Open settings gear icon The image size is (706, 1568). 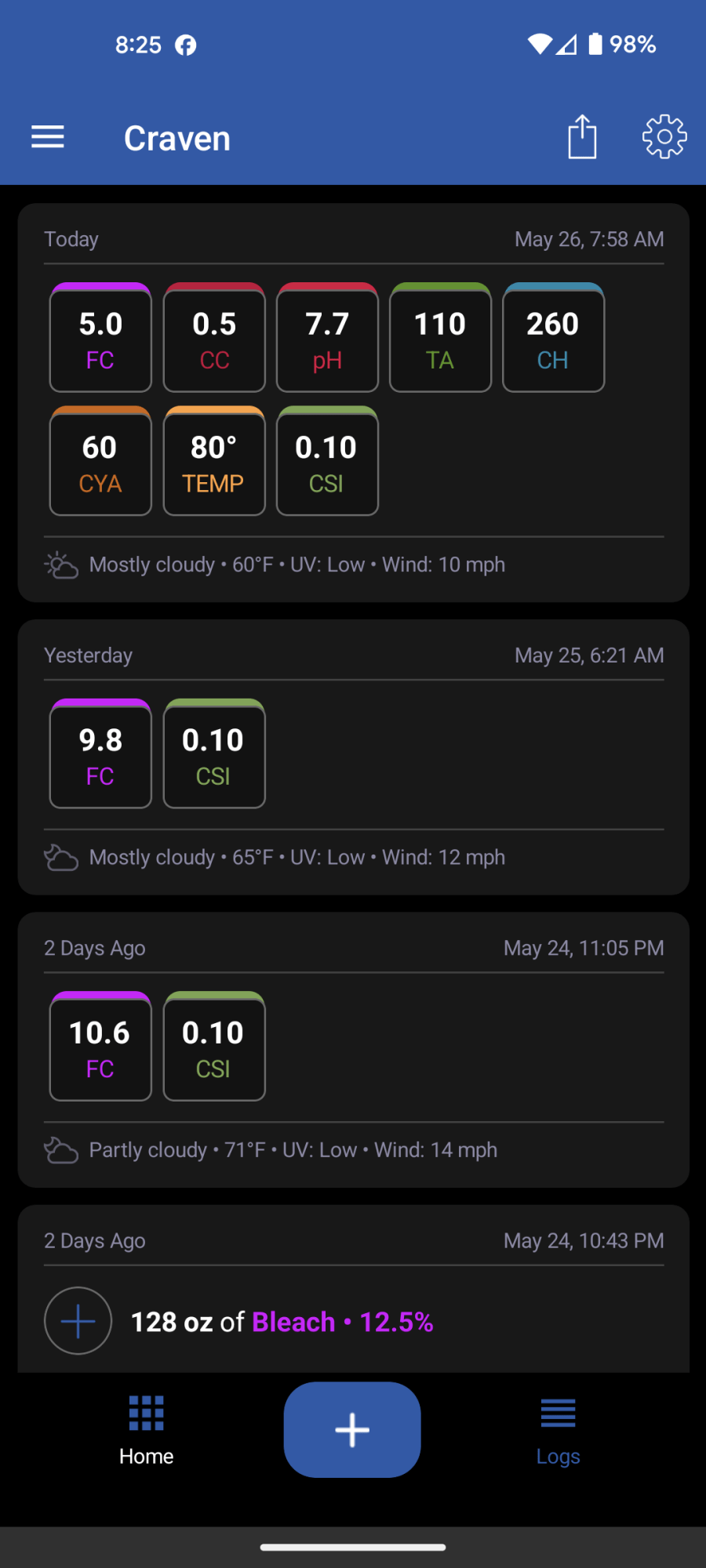pyautogui.click(x=664, y=137)
